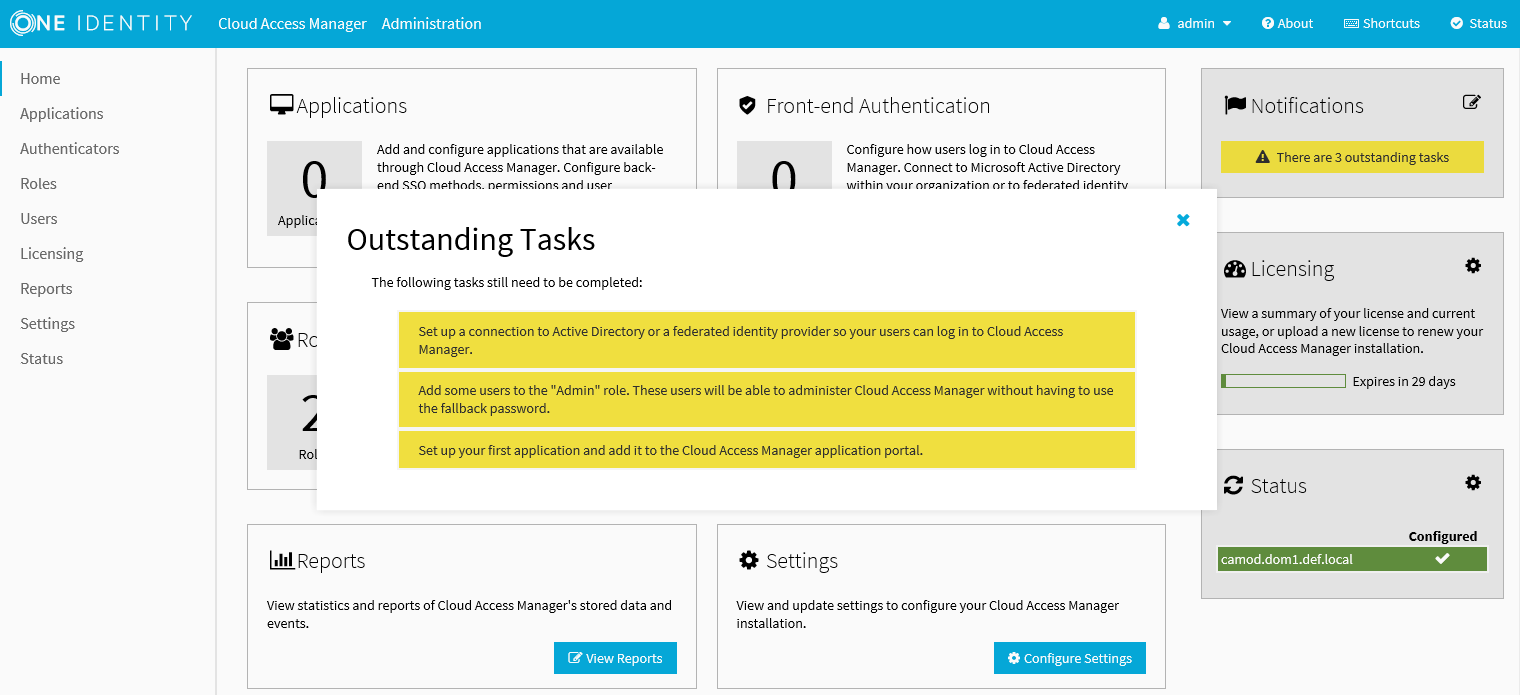Click the Admin role users task

point(767,399)
